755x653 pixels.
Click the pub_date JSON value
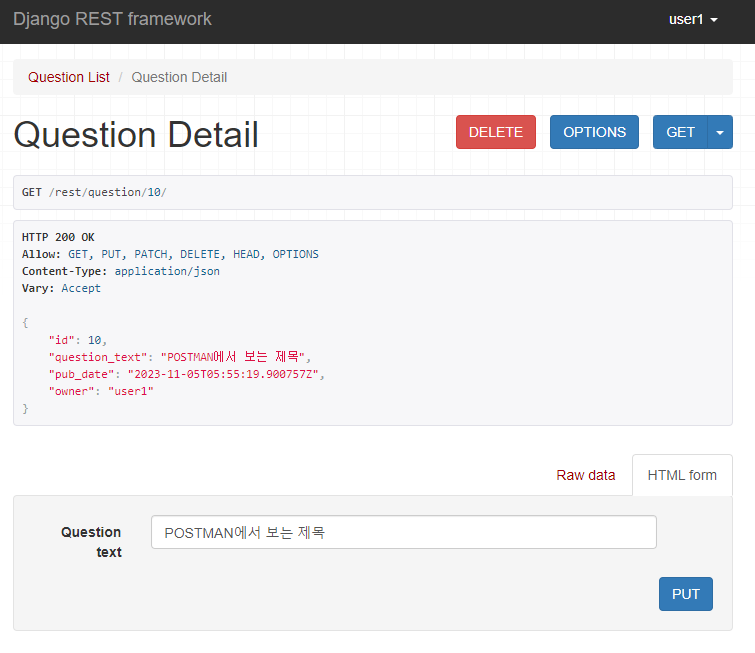tap(223, 375)
